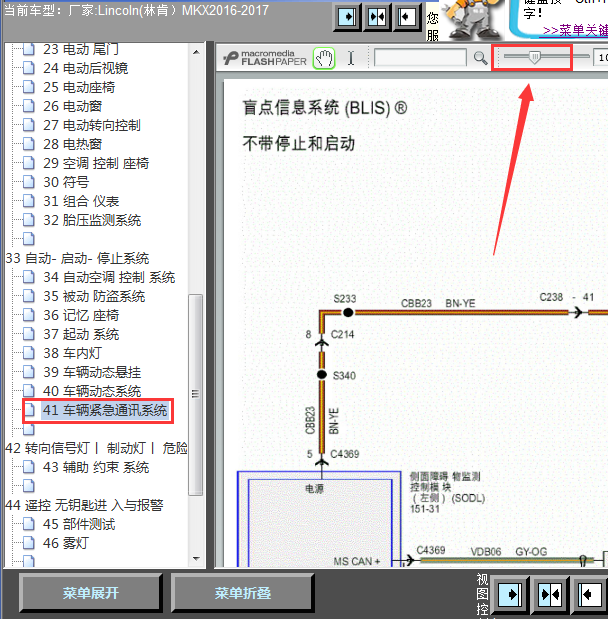Open 37 起动 系统 tree item

81,334
